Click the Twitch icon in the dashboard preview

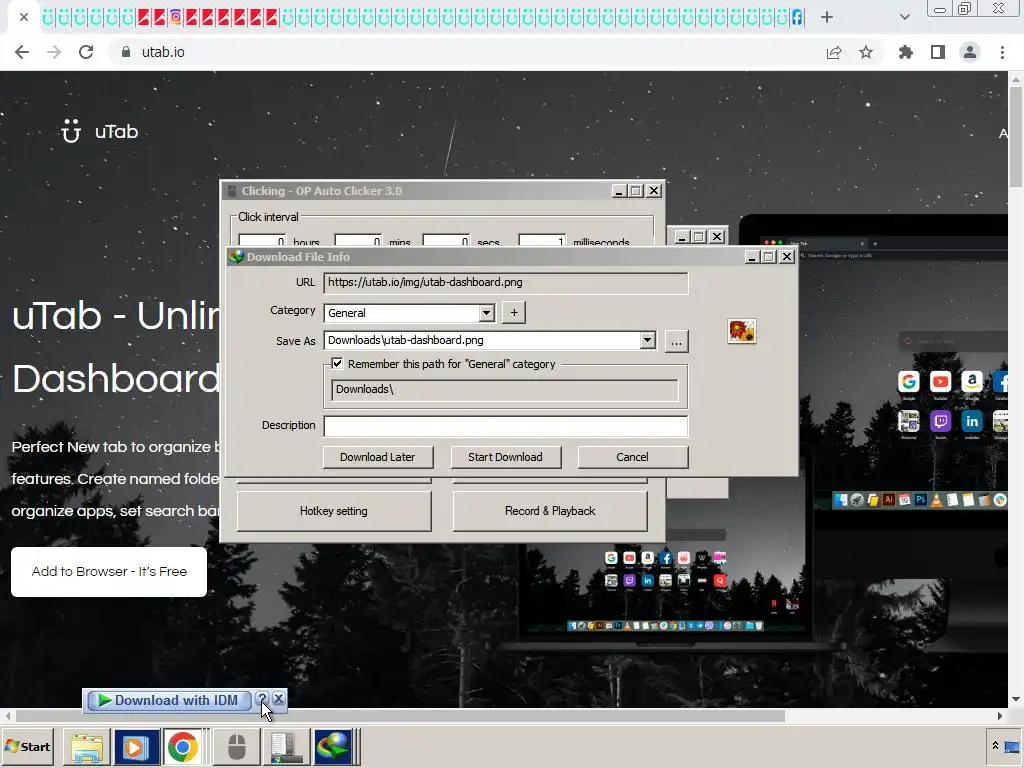point(940,421)
